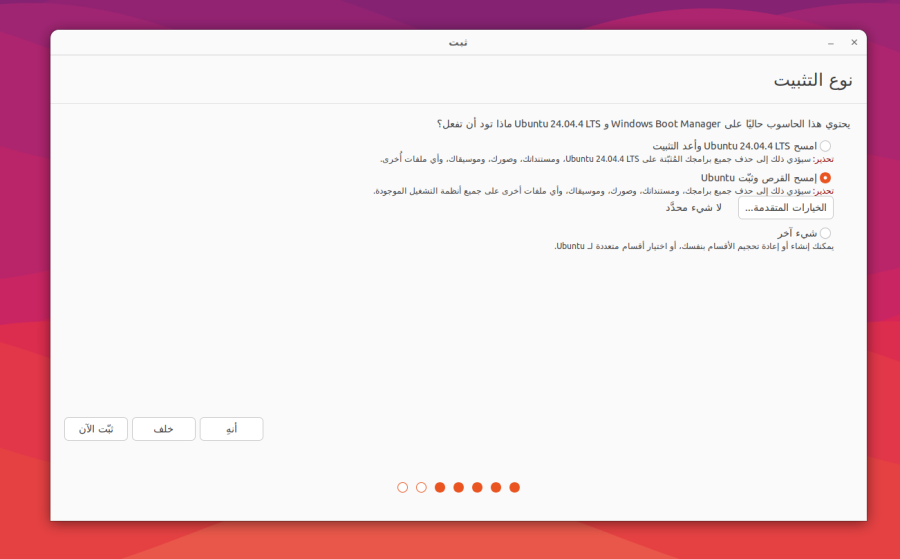Select the 'امسح Ubuntu 24.04.4 LTS وأعد التثبيت' radio option
Screen dimensions: 900x559
[x=825, y=146]
